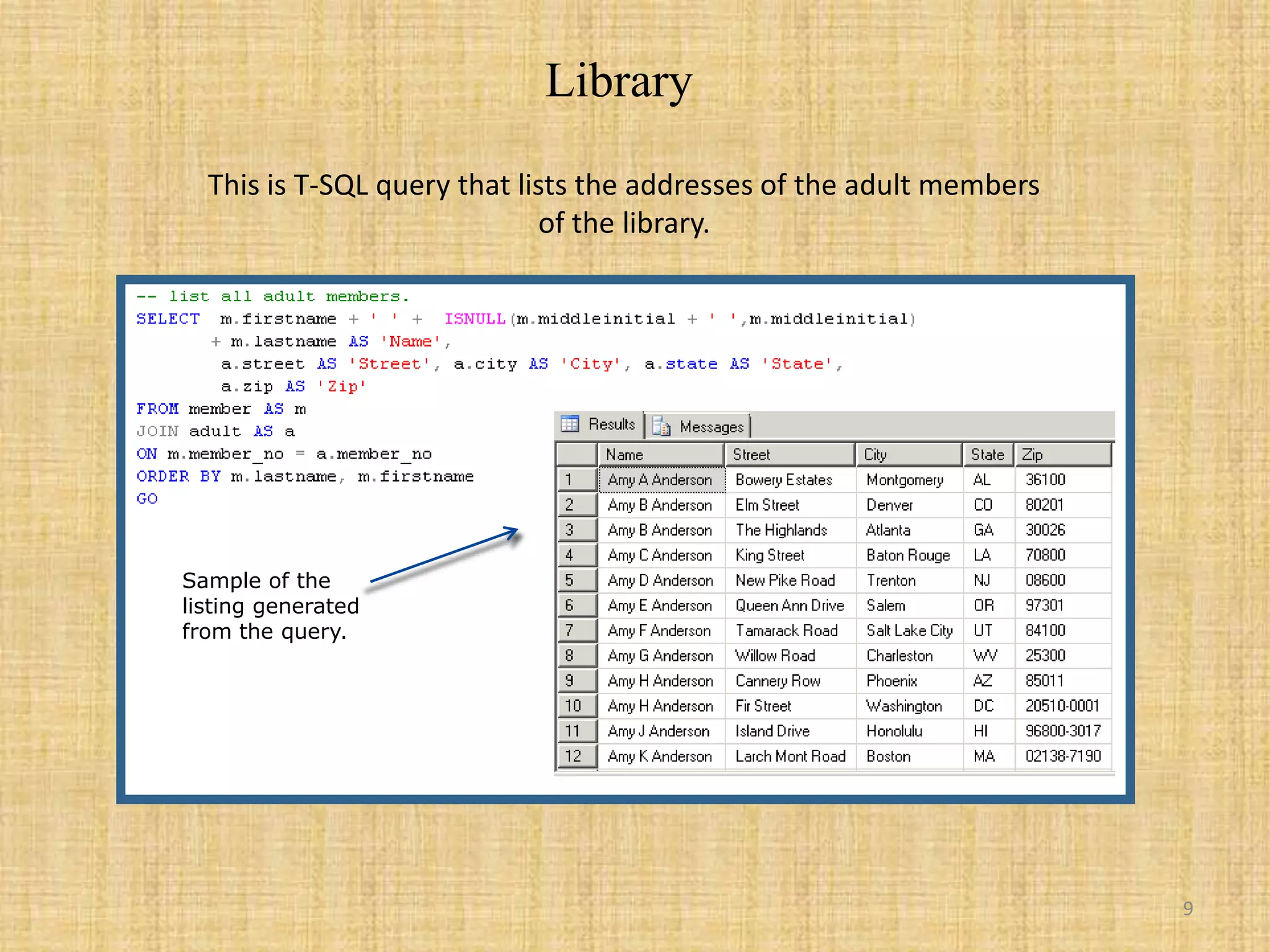The height and width of the screenshot is (952, 1270).
Task: Select row header 1
Action: (x=577, y=480)
